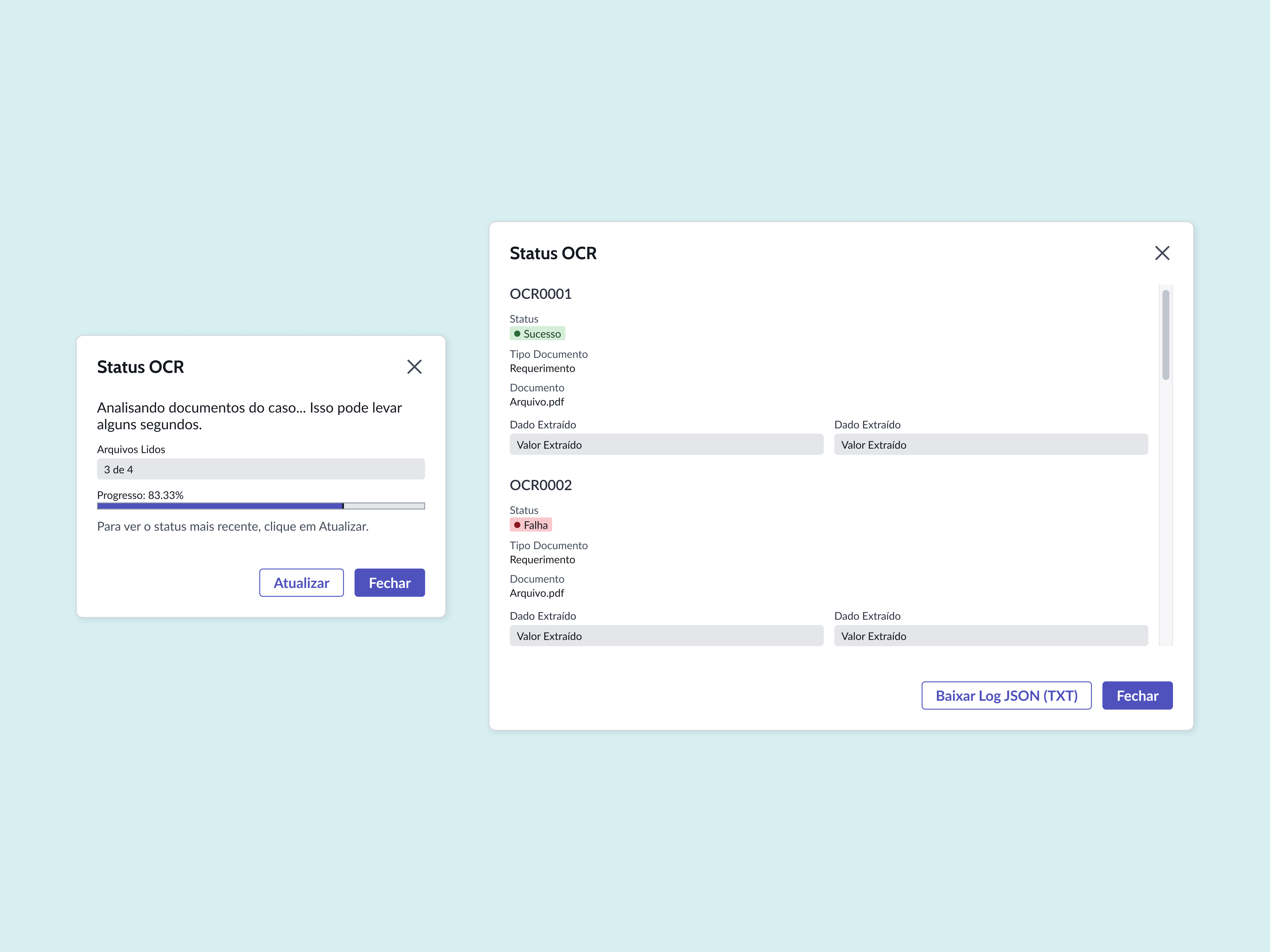This screenshot has width=1270, height=952.
Task: Click the Progresso: 83.33% label
Action: click(140, 495)
